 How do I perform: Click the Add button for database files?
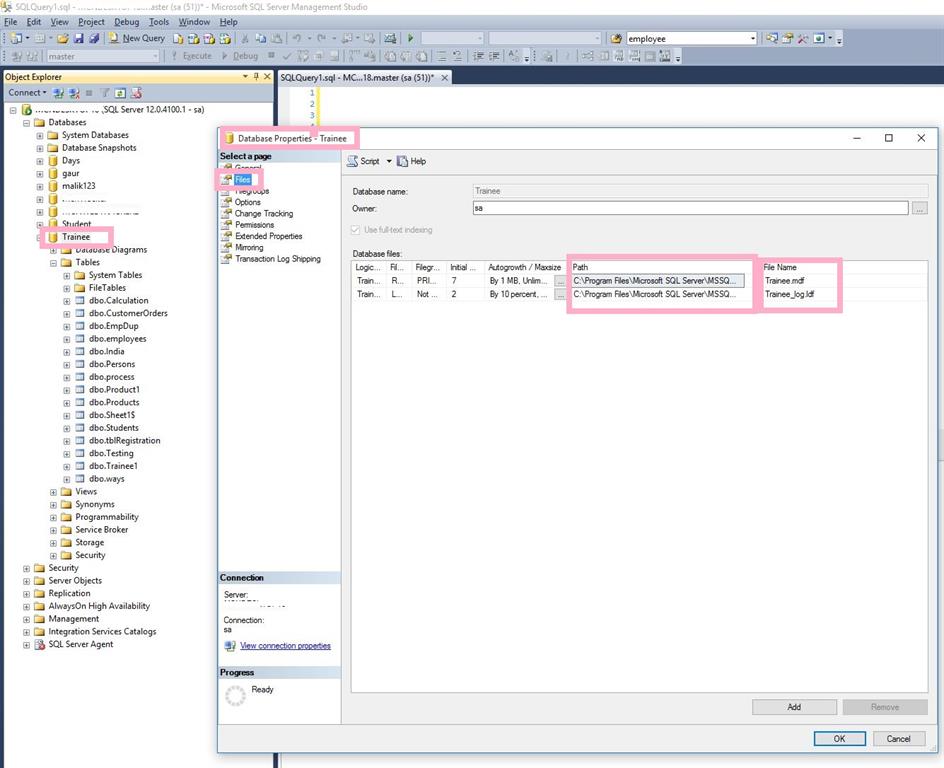793,707
